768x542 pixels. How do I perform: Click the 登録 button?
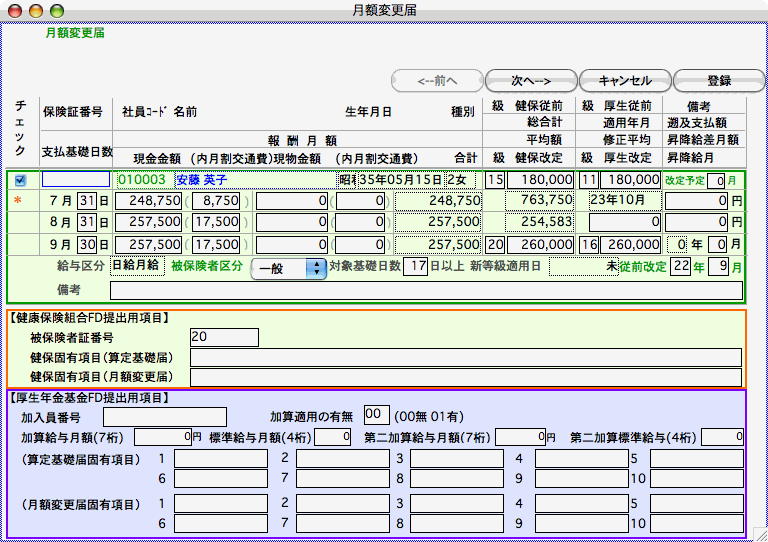click(x=718, y=80)
